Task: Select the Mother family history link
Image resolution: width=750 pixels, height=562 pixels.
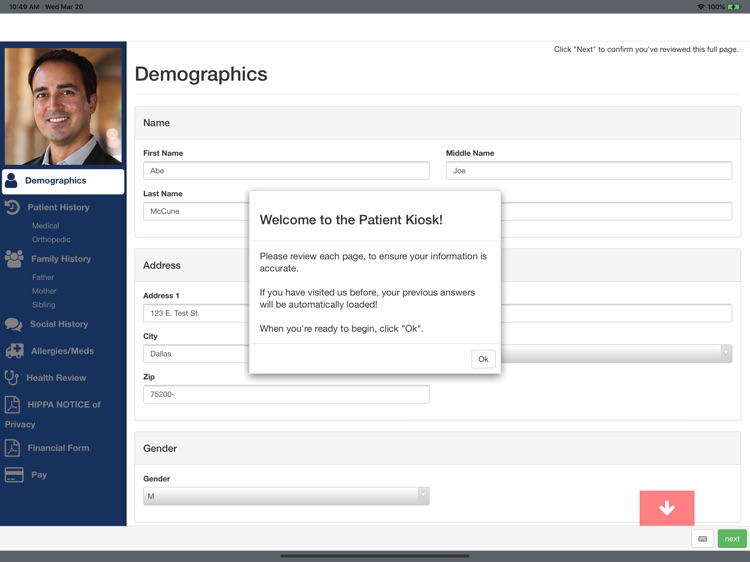Action: point(44,291)
